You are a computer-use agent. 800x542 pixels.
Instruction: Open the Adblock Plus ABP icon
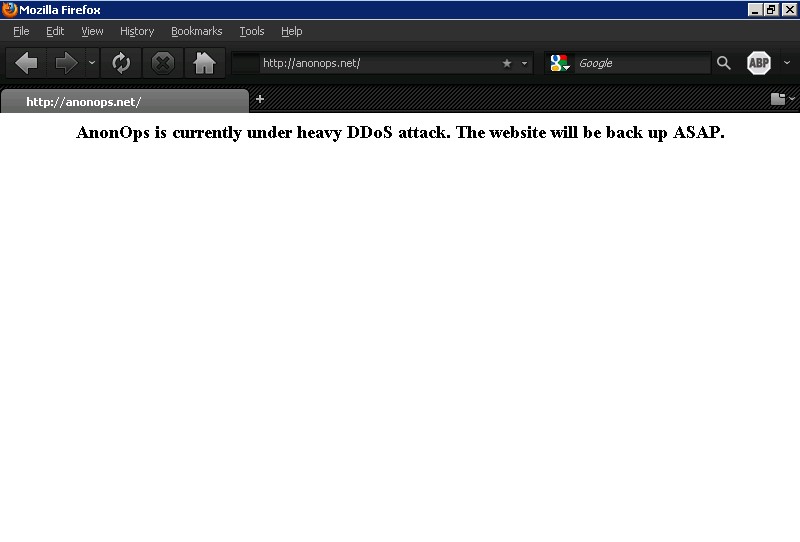pyautogui.click(x=759, y=63)
